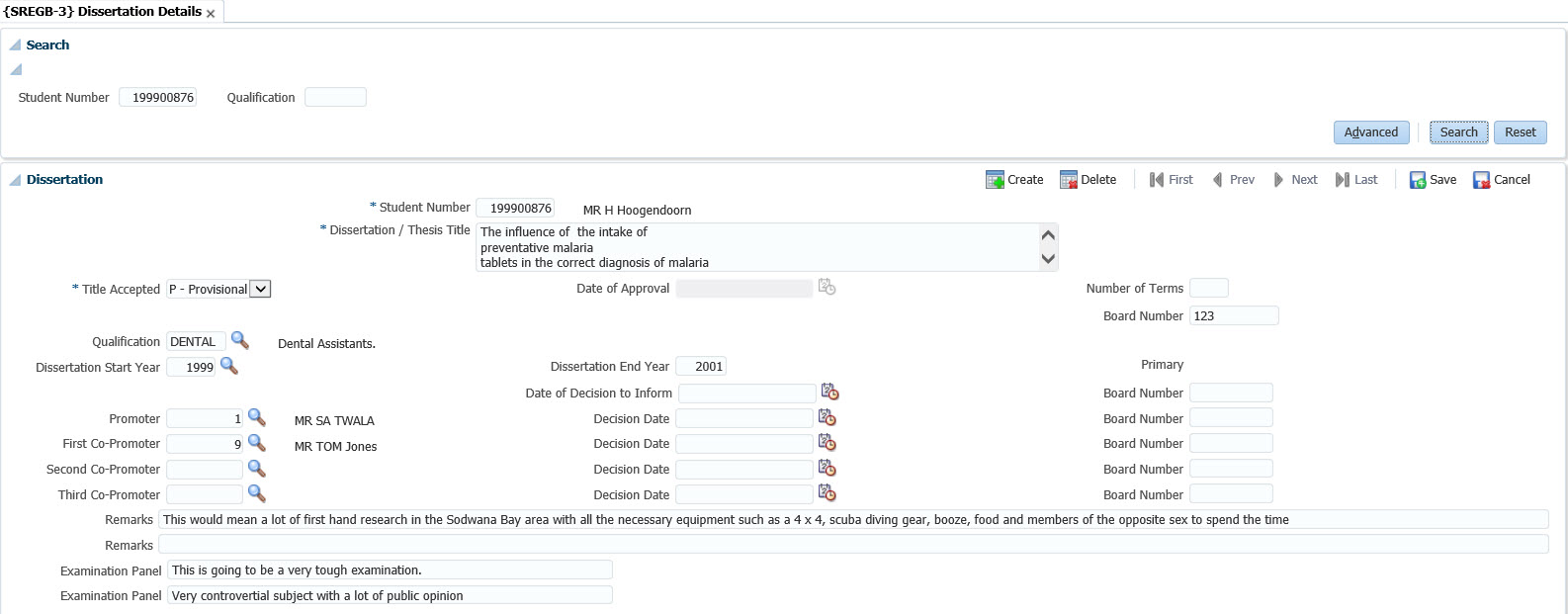The height and width of the screenshot is (614, 1568).
Task: Open calendar for Date of Decision to Inform
Action: tap(829, 392)
